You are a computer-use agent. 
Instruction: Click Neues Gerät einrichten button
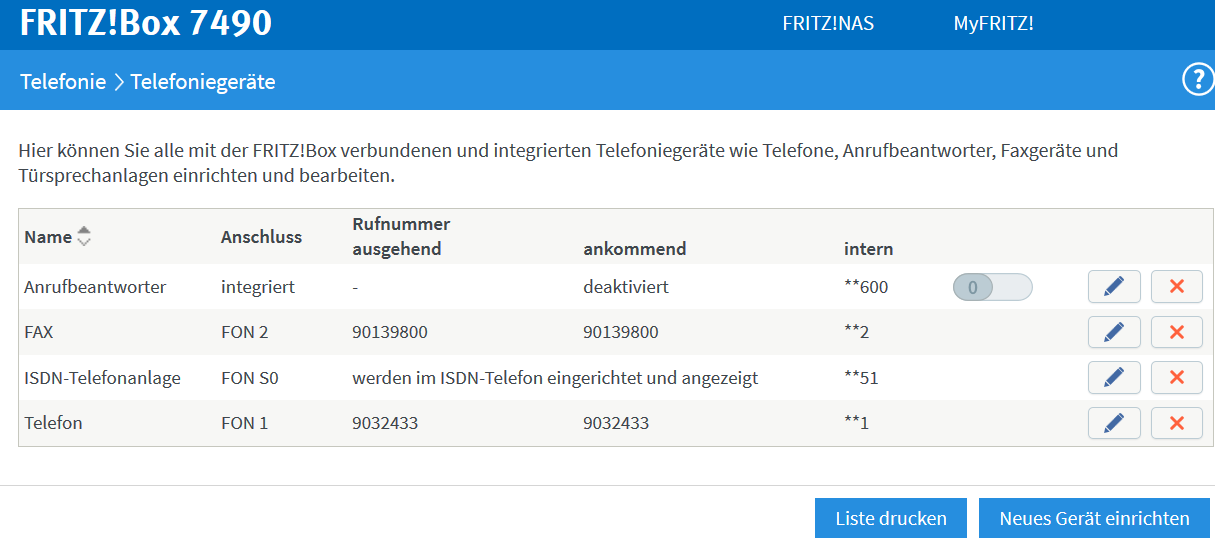[1094, 518]
